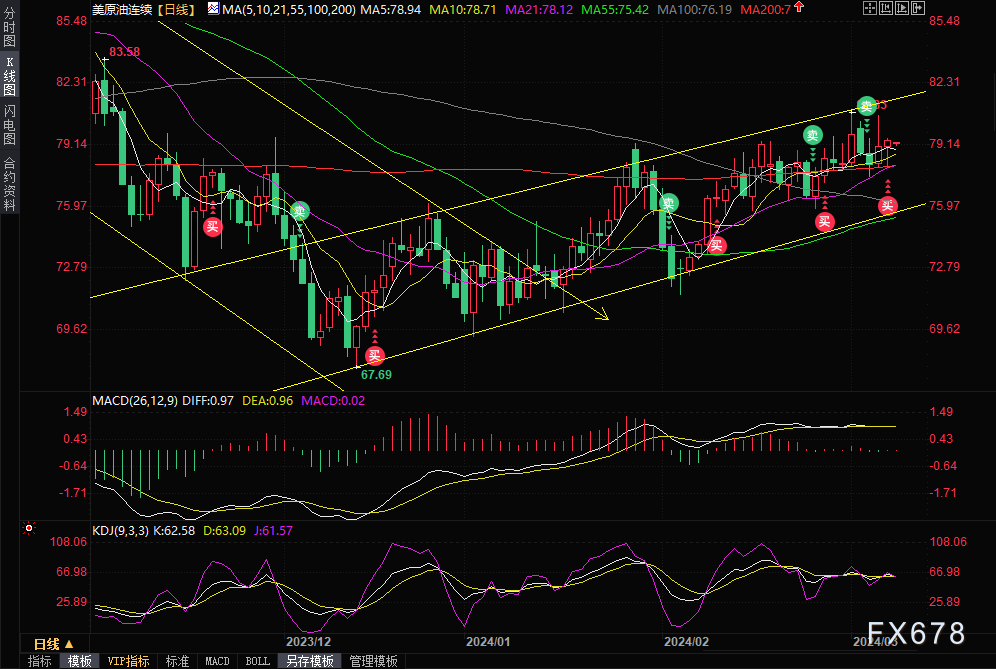Image resolution: width=996 pixels, height=669 pixels.
Task: Click the 【日线】 period label in title
Action: click(176, 10)
